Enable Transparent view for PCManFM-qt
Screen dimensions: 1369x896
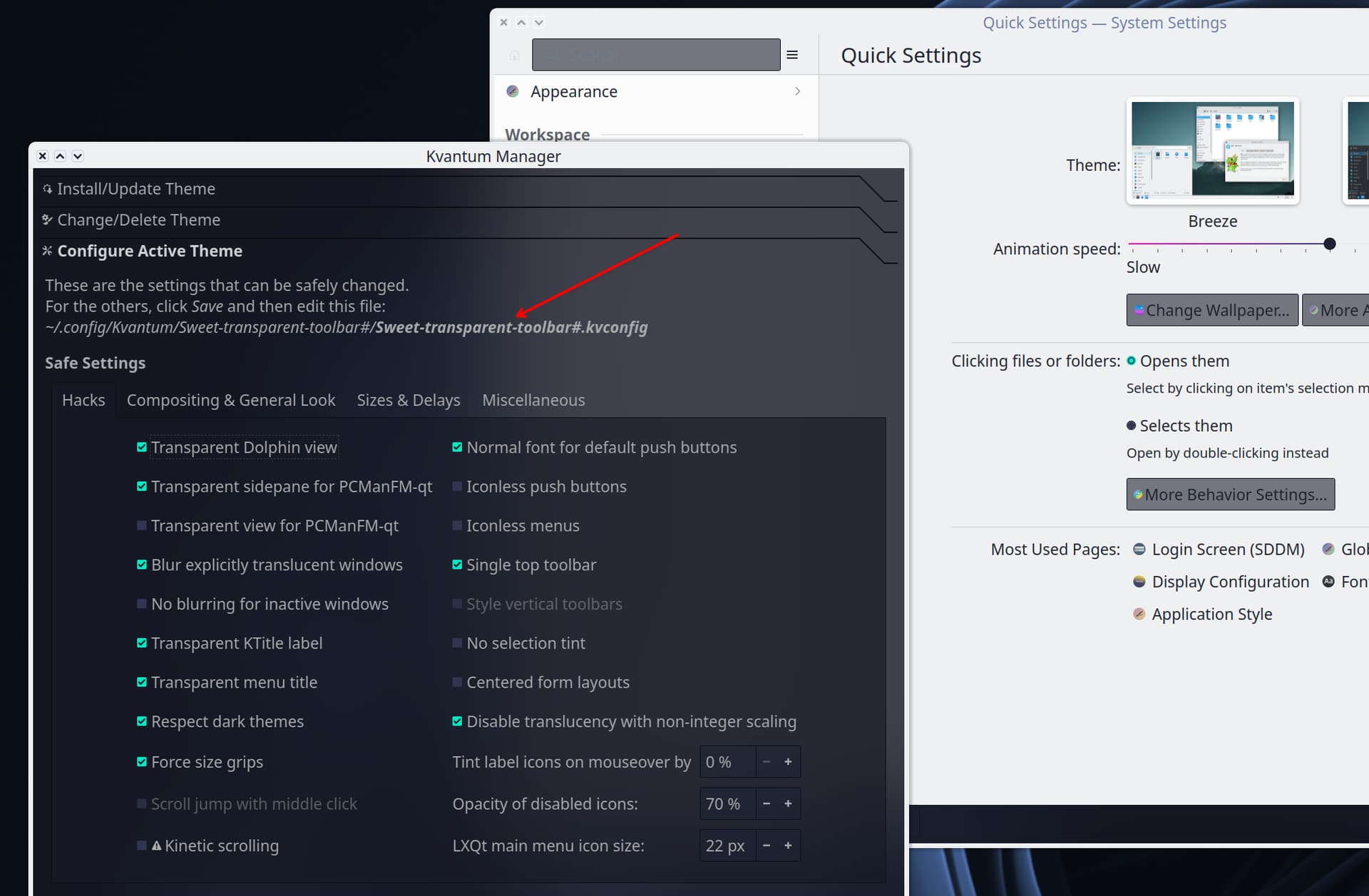tap(142, 525)
